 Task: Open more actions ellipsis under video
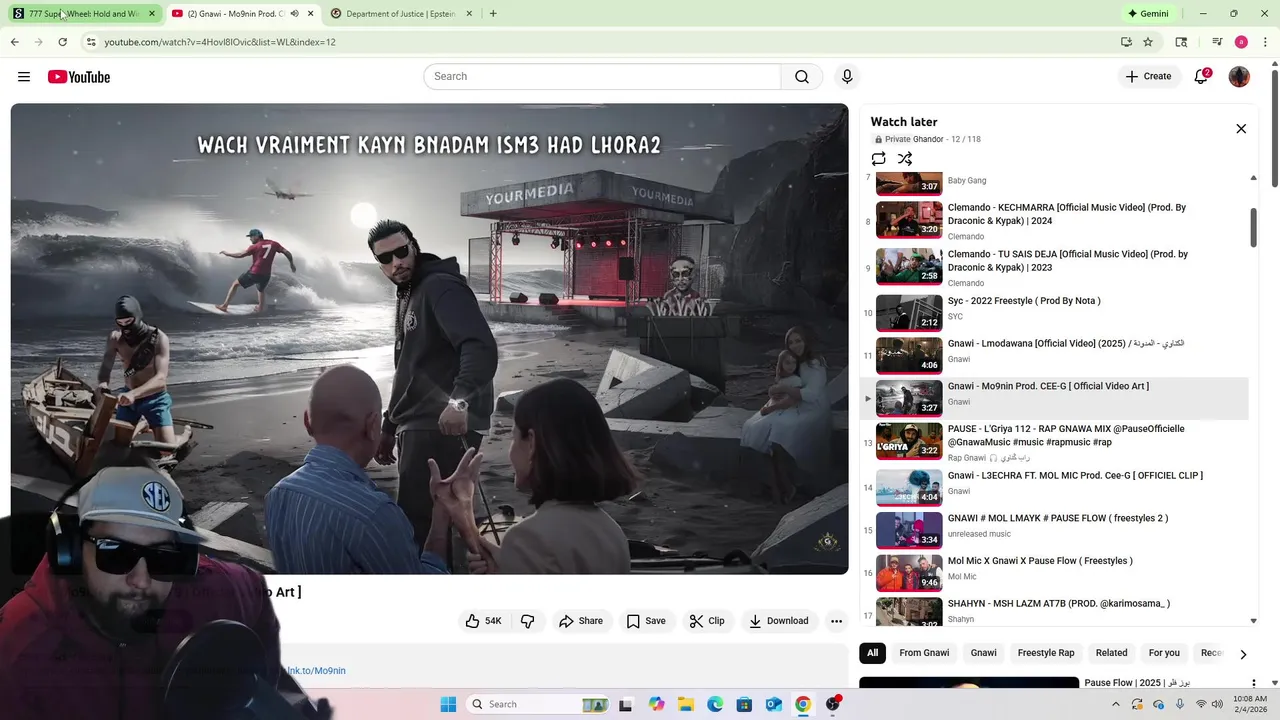[x=836, y=621]
